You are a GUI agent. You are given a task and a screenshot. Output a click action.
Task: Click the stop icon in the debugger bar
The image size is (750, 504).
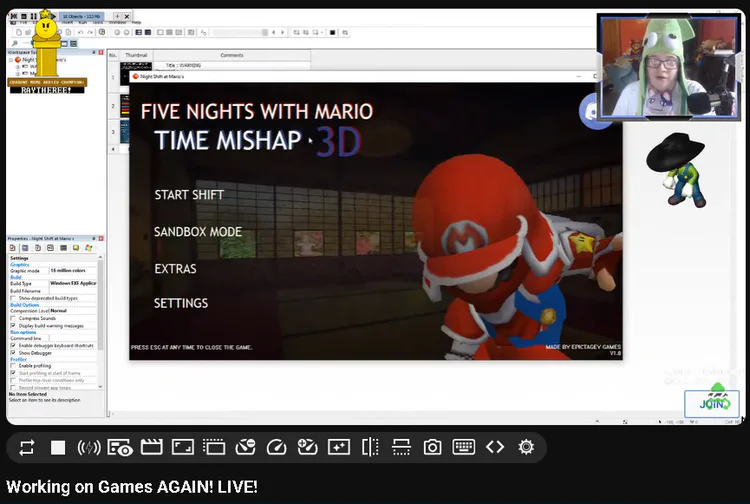(24, 16)
